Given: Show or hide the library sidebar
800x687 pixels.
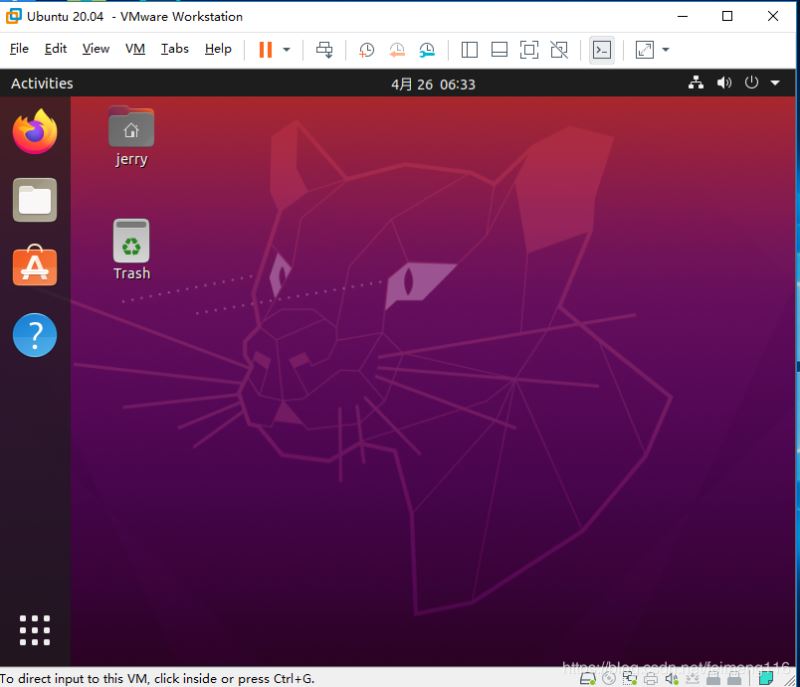Looking at the screenshot, I should (x=470, y=49).
